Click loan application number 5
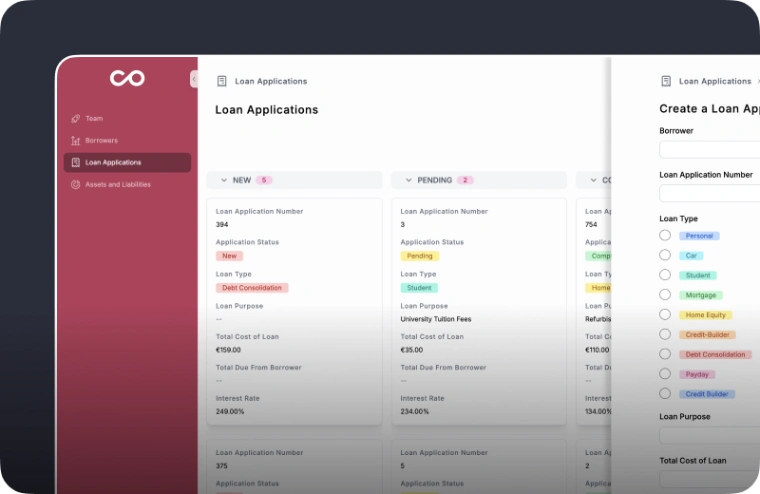 (x=402, y=466)
